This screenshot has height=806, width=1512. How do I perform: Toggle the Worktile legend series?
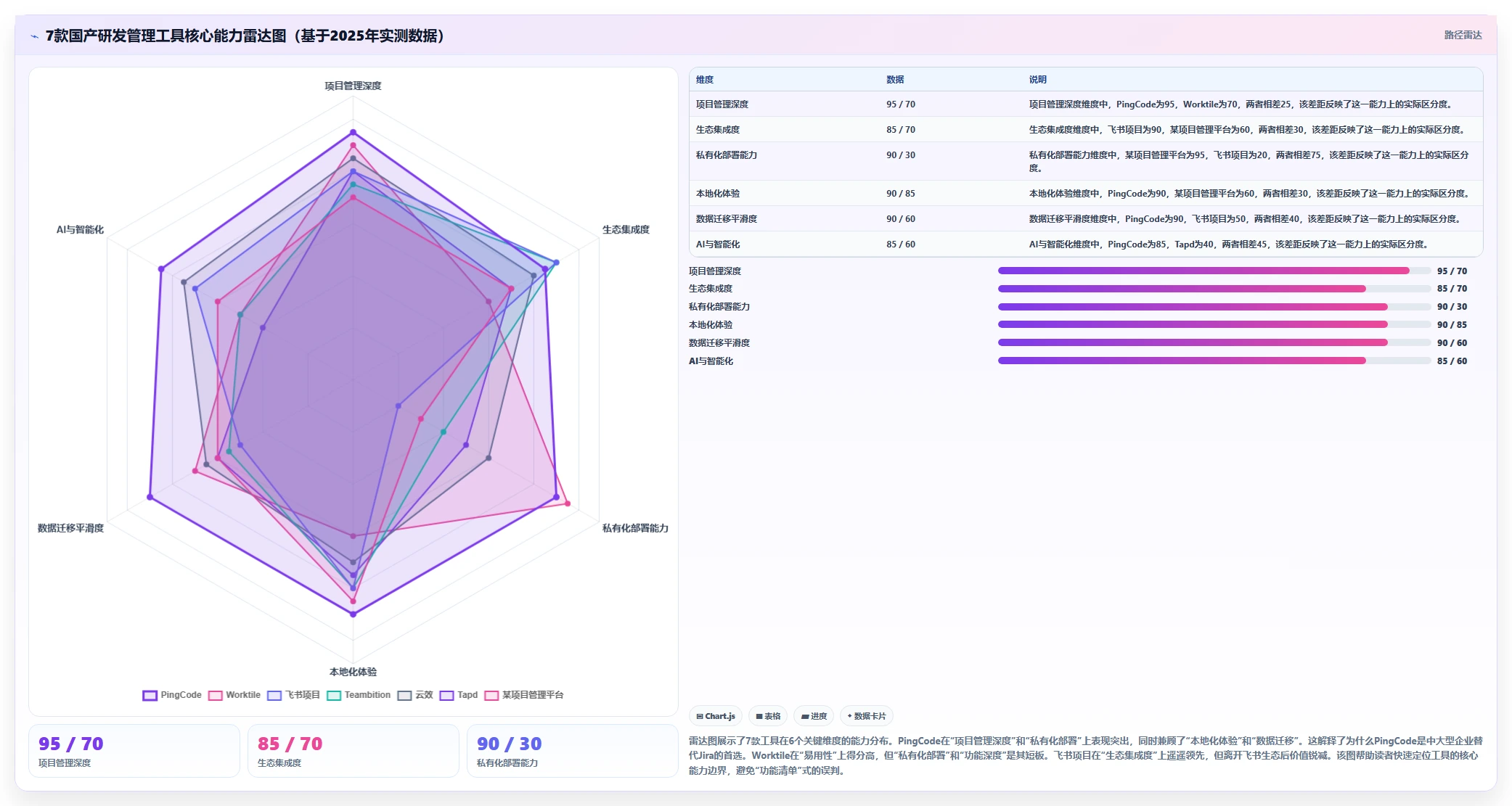[x=234, y=695]
